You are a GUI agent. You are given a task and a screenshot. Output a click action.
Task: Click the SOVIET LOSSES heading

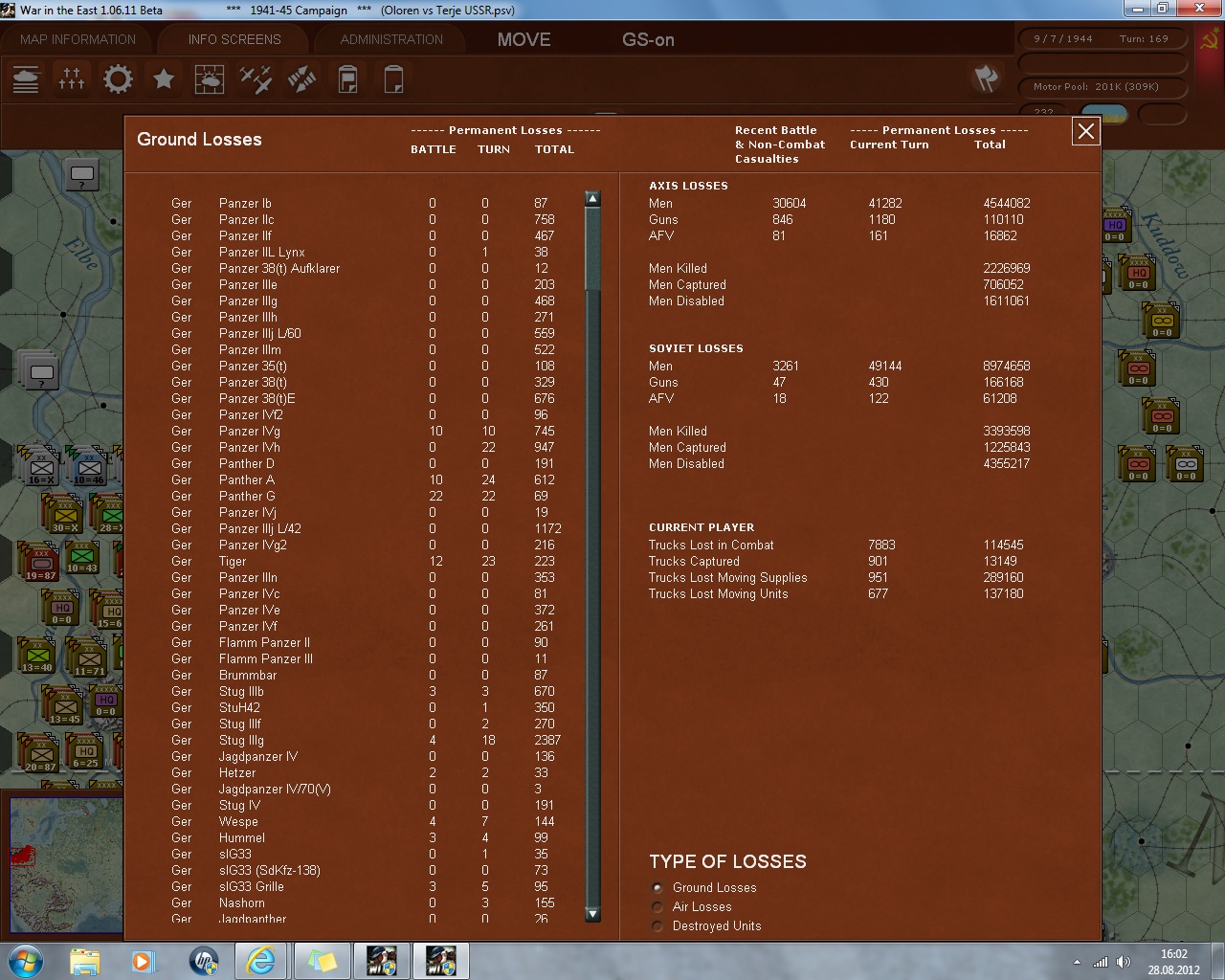click(696, 348)
